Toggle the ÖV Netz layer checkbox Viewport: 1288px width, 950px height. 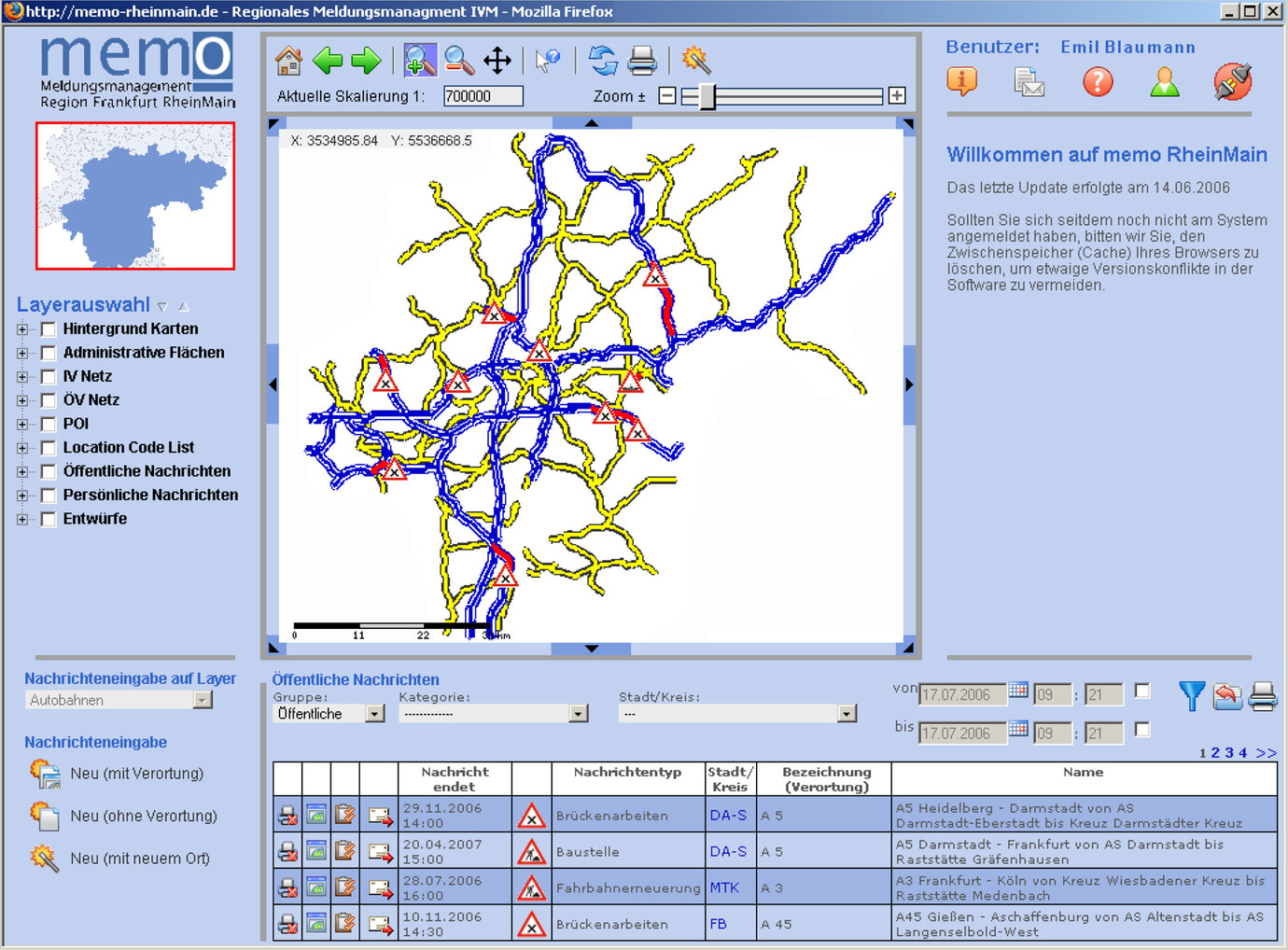[x=49, y=400]
